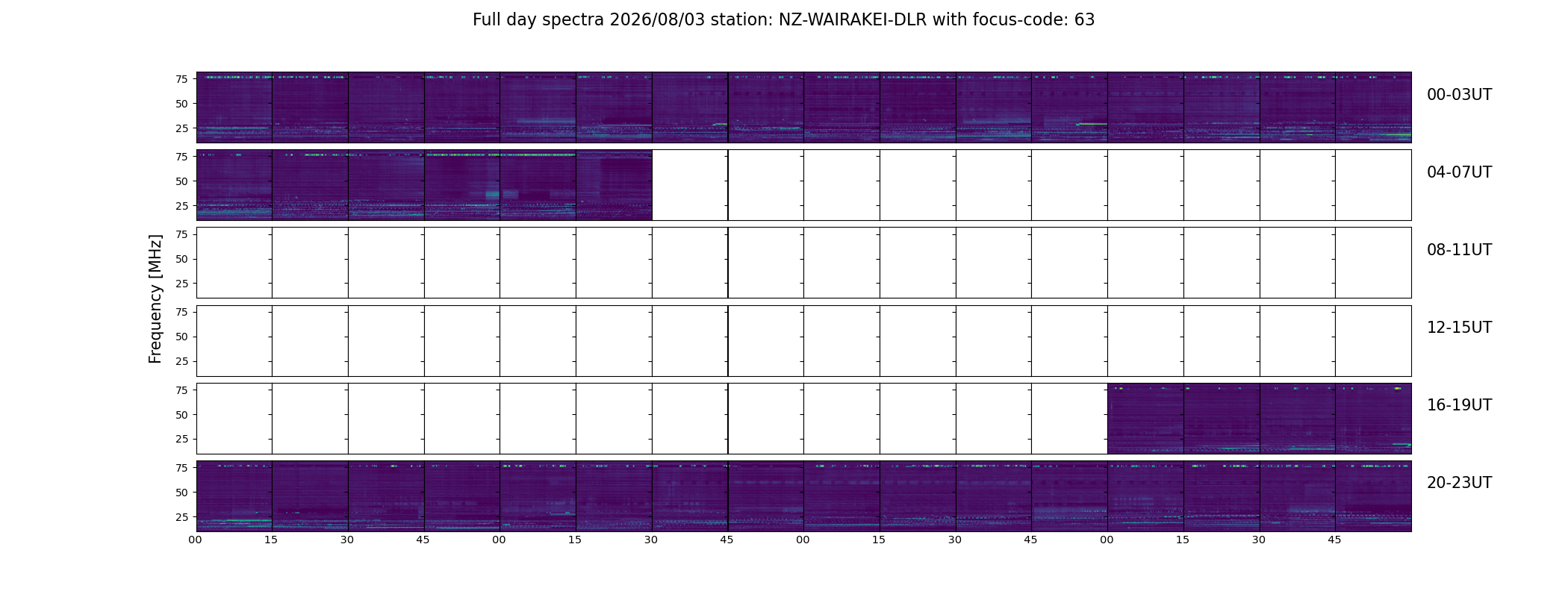The image size is (1568, 597).
Task: Click last colored tile in 04-07UT row
Action: pyautogui.click(x=614, y=185)
